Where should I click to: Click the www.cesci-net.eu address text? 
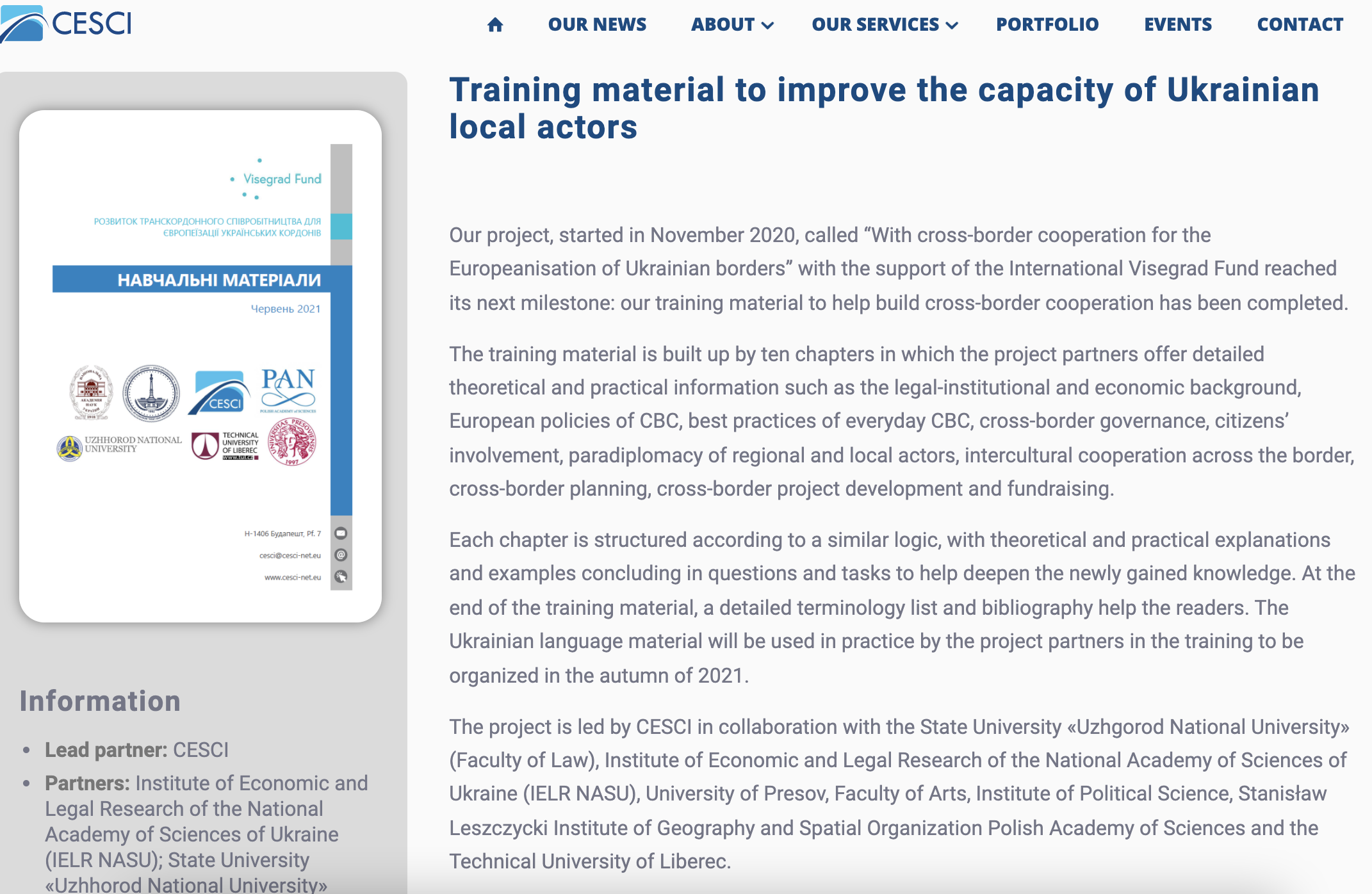click(293, 577)
